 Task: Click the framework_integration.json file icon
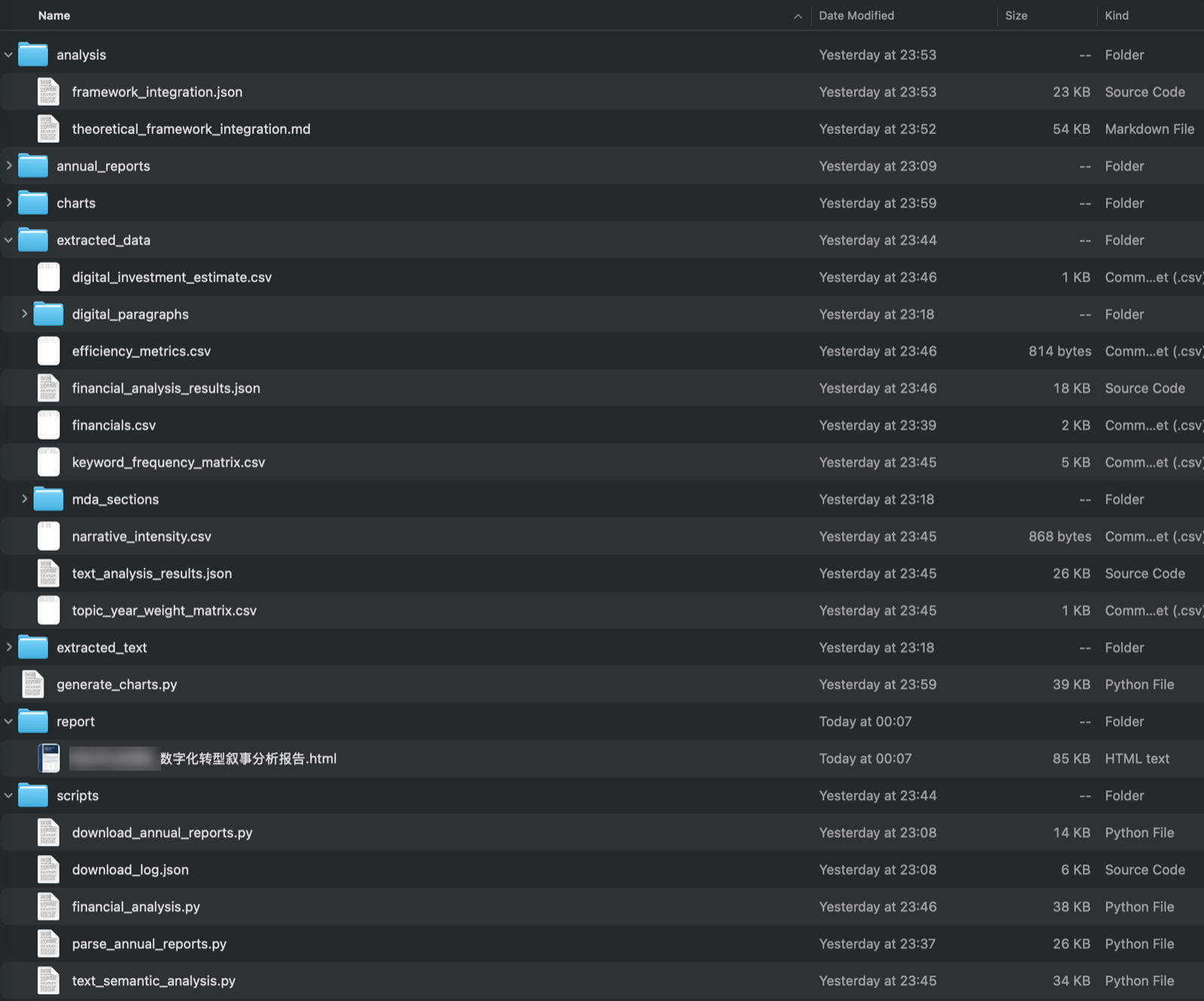pos(49,92)
